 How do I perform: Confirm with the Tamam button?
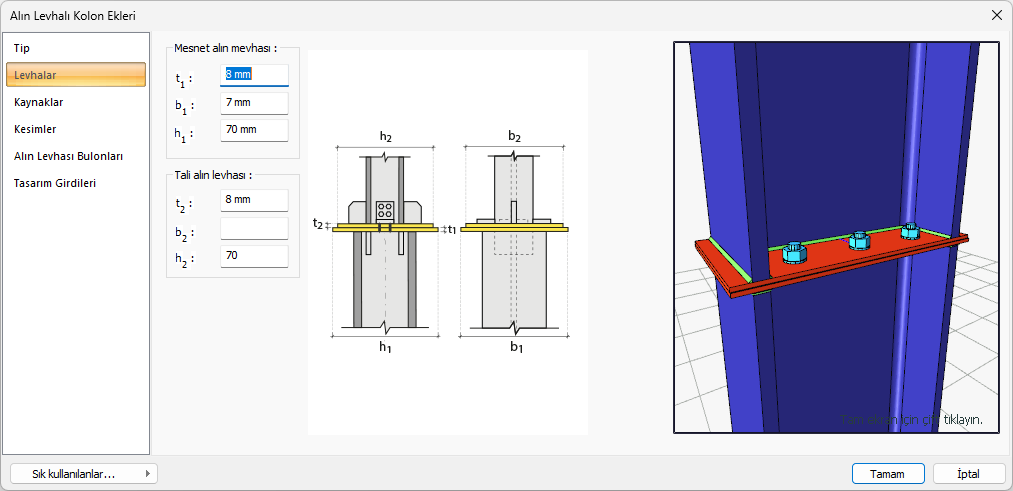click(888, 473)
